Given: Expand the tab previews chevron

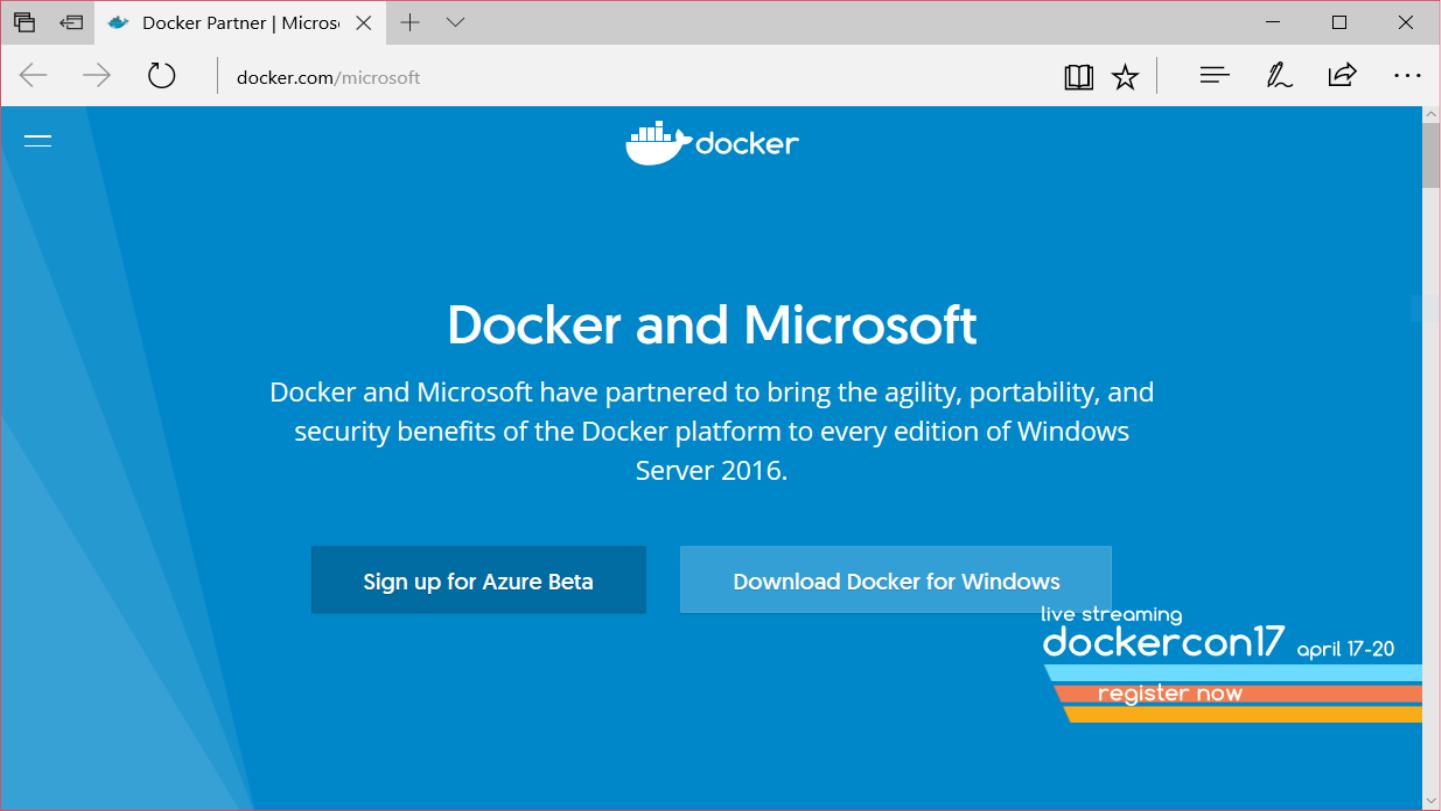Looking at the screenshot, I should click(x=456, y=22).
